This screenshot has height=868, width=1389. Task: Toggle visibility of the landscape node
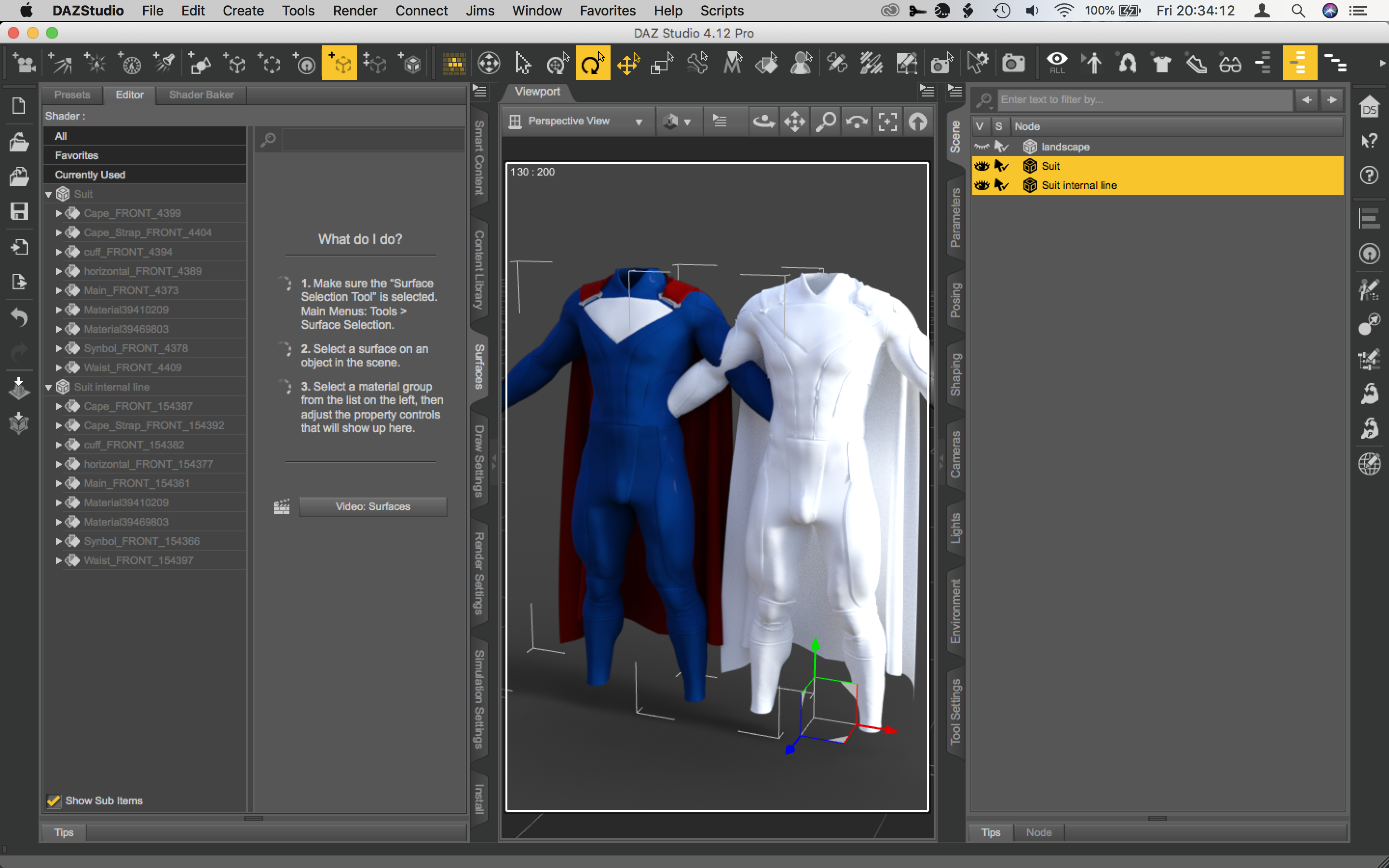[981, 147]
